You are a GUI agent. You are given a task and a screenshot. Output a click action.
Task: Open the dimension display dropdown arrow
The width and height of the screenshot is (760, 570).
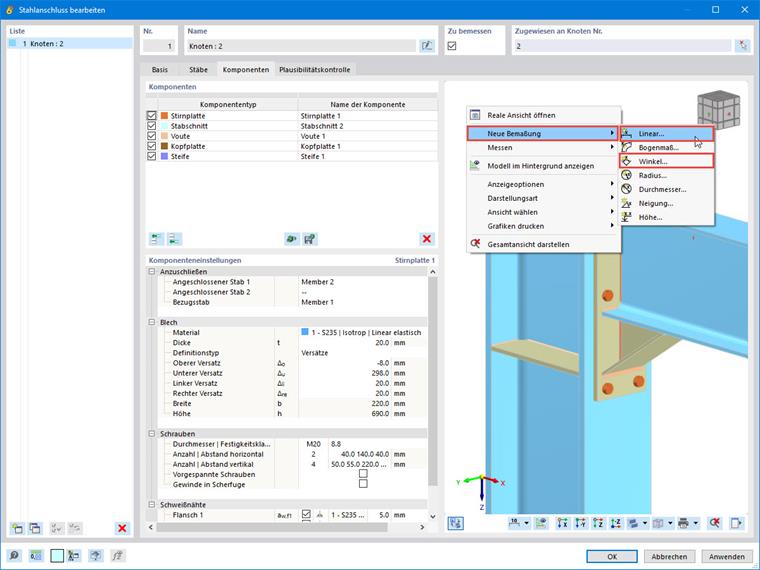[526, 523]
